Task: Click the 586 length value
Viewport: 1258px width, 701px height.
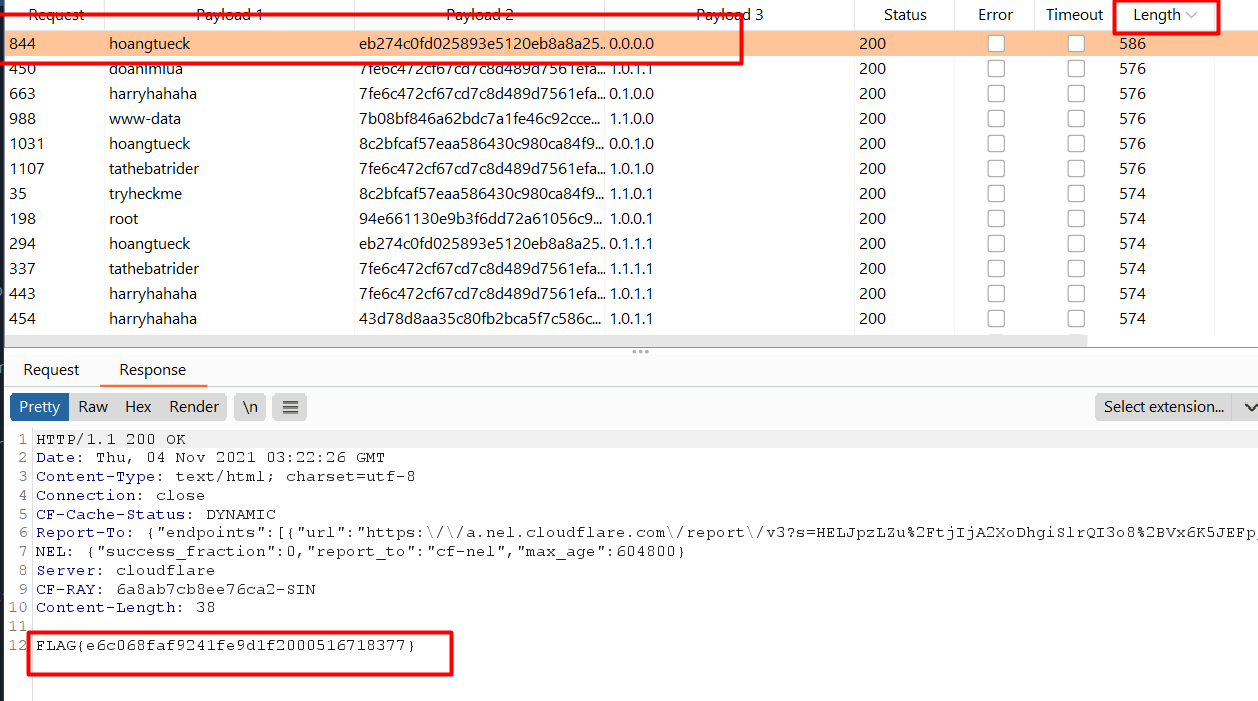Action: [x=1133, y=44]
